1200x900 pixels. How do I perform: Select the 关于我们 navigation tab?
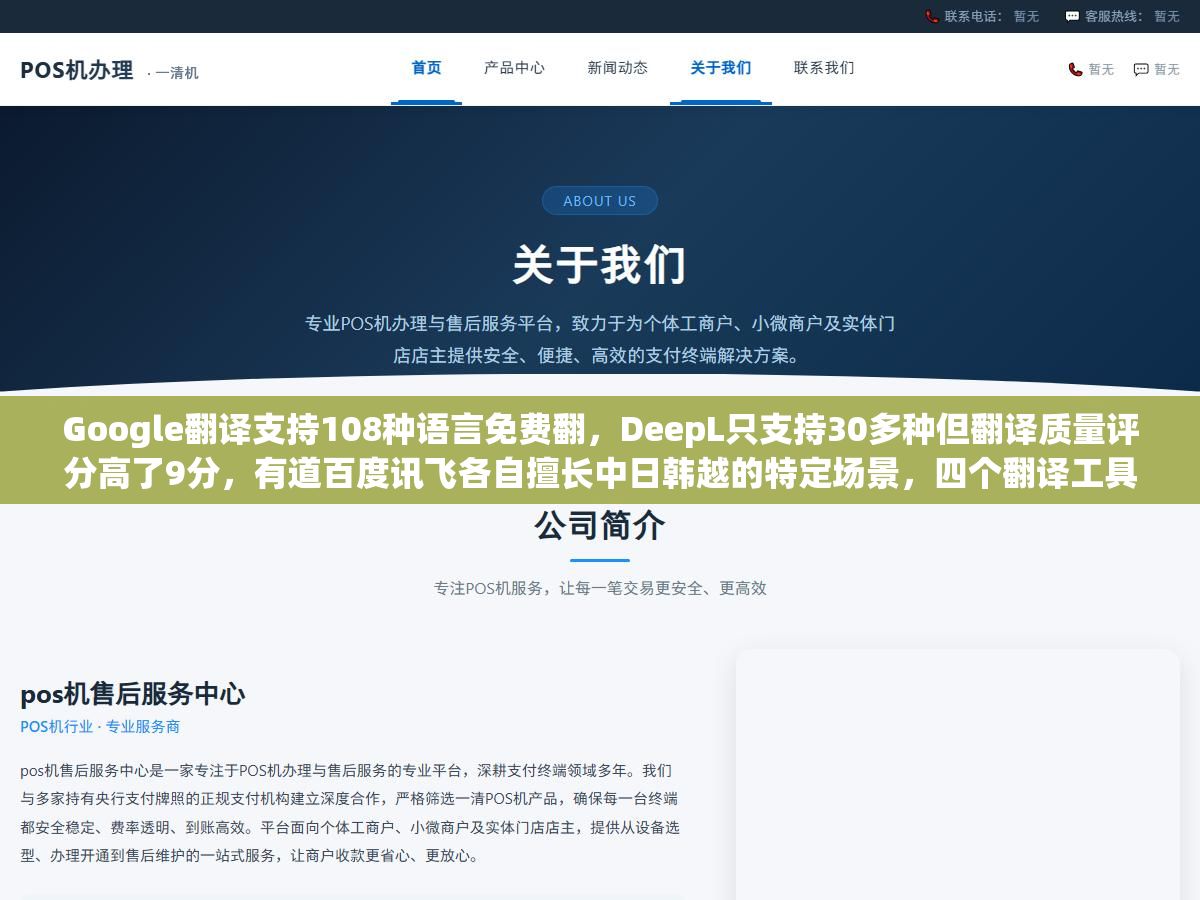[x=720, y=68]
